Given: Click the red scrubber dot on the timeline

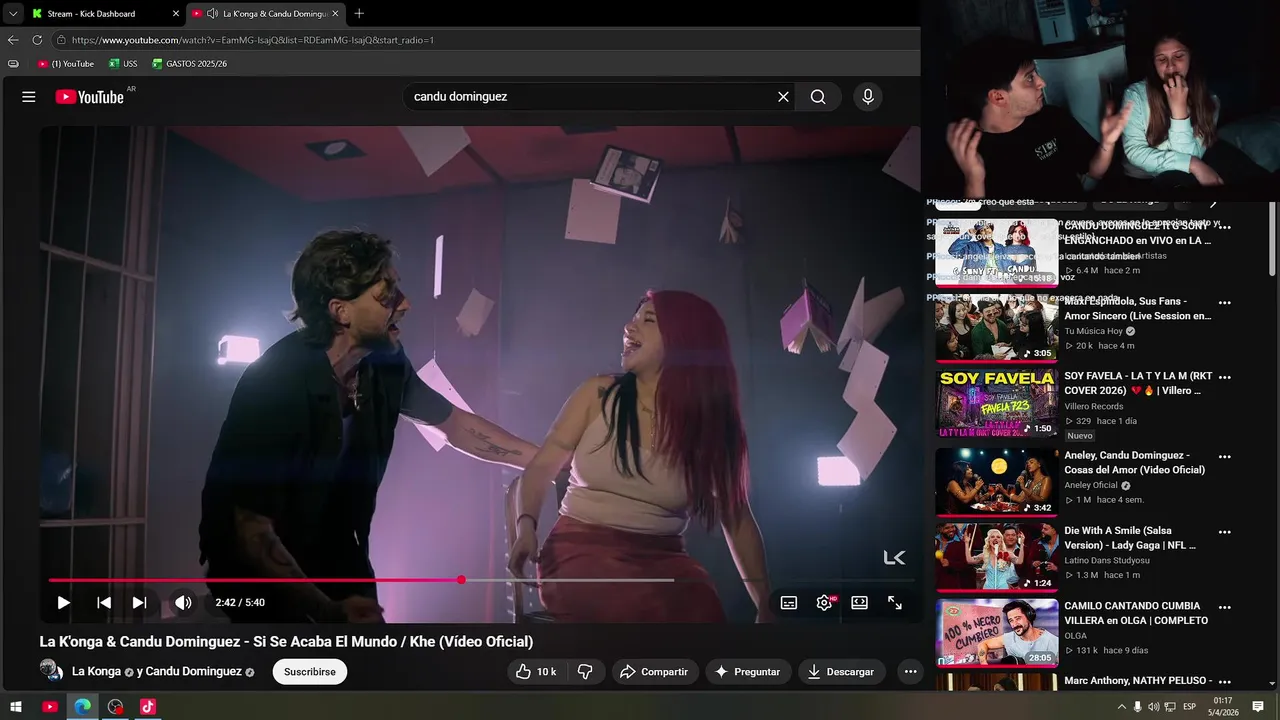Looking at the screenshot, I should (x=461, y=580).
